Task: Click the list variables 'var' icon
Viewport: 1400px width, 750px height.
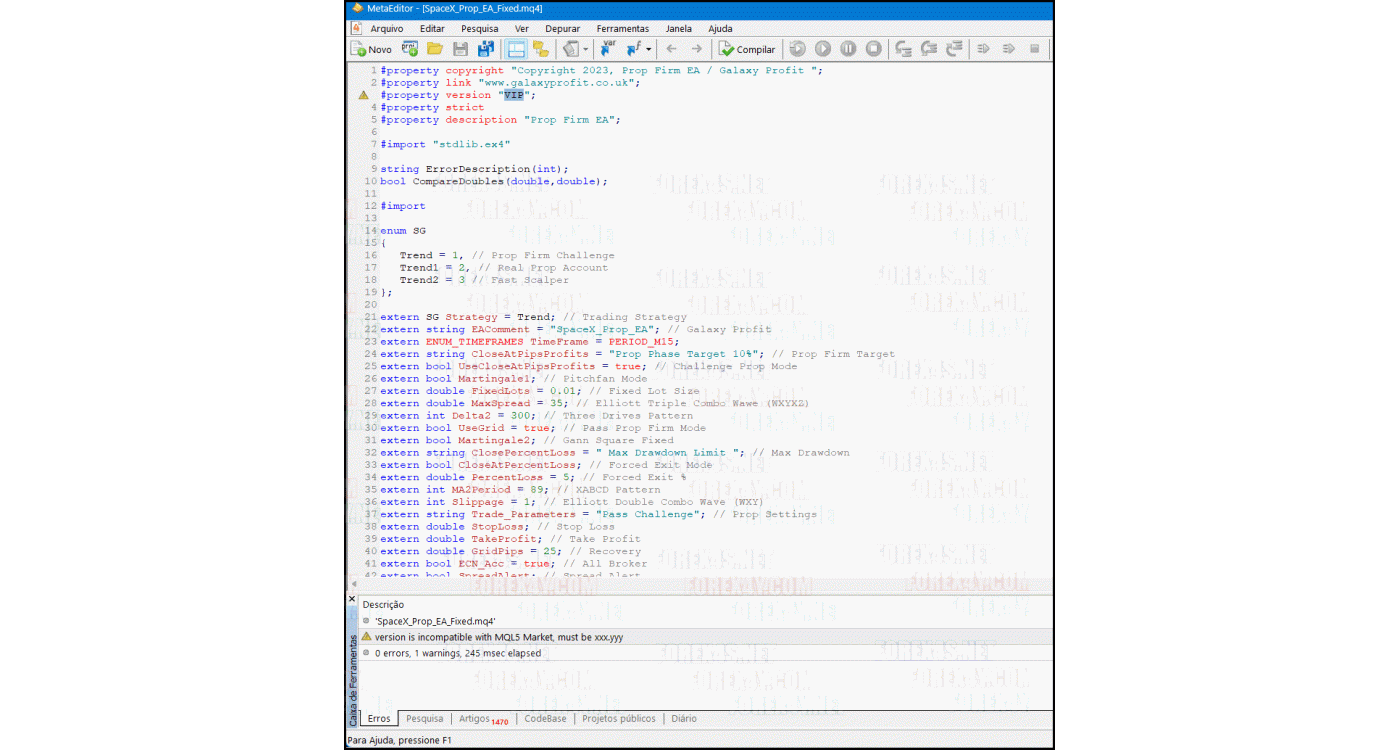Action: 607,49
